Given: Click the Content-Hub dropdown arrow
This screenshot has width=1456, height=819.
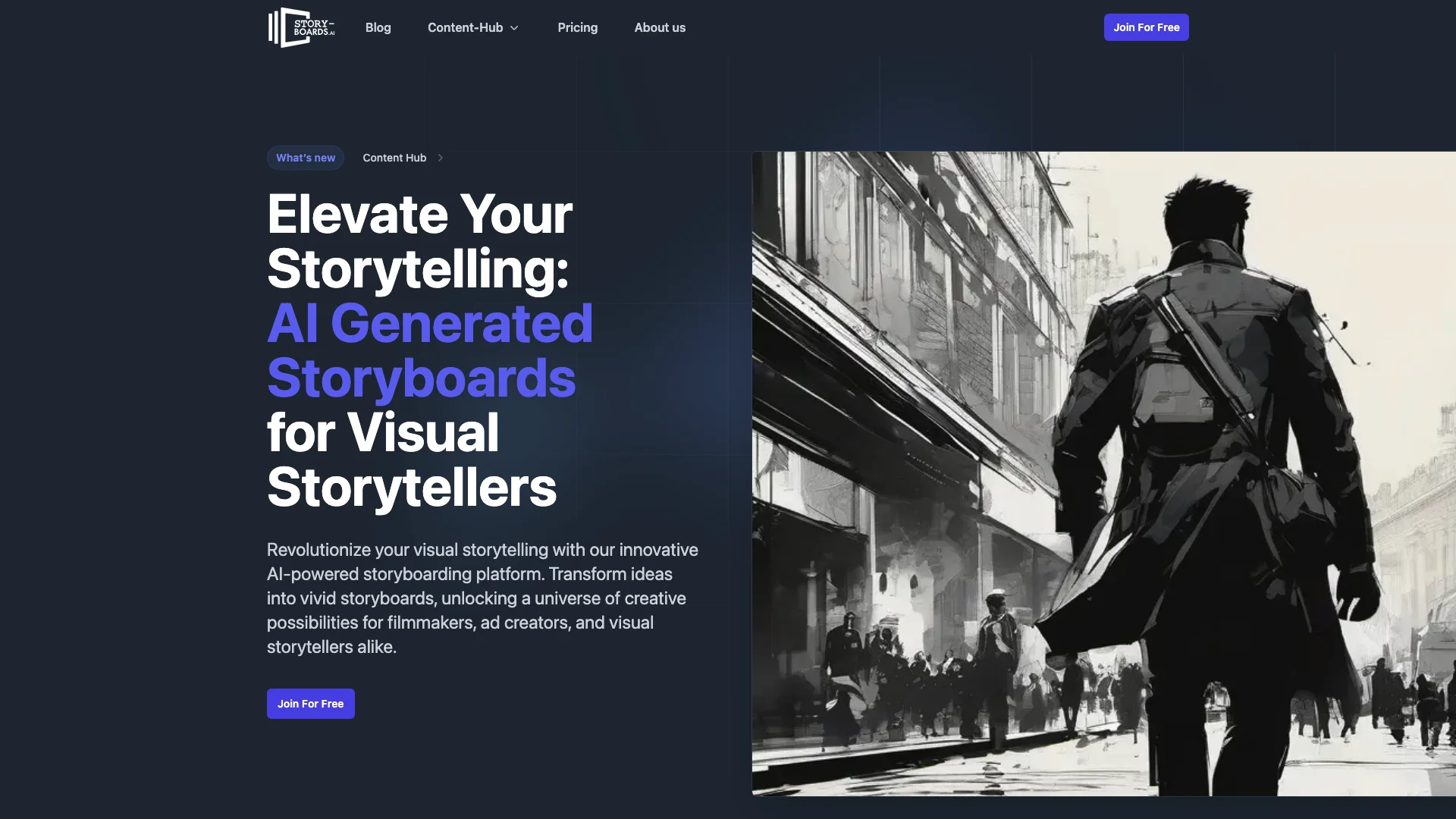Looking at the screenshot, I should [514, 27].
